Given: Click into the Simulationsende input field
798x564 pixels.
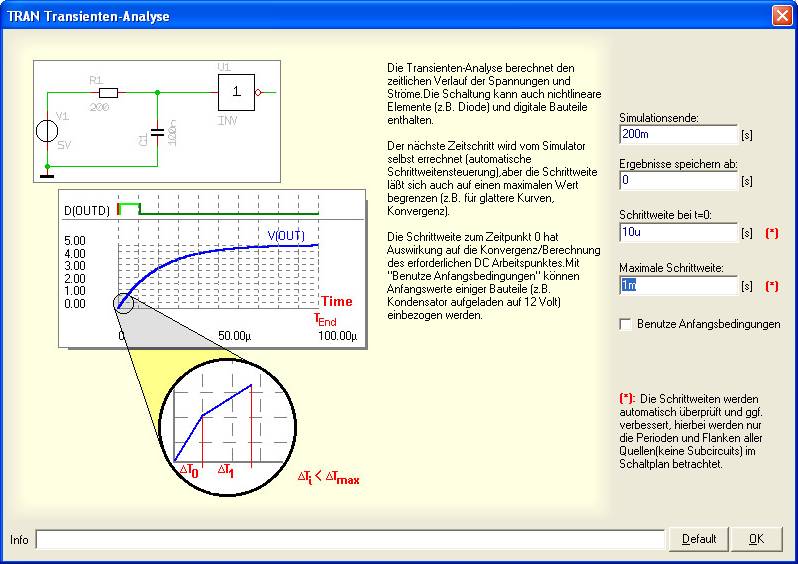Looking at the screenshot, I should click(677, 133).
